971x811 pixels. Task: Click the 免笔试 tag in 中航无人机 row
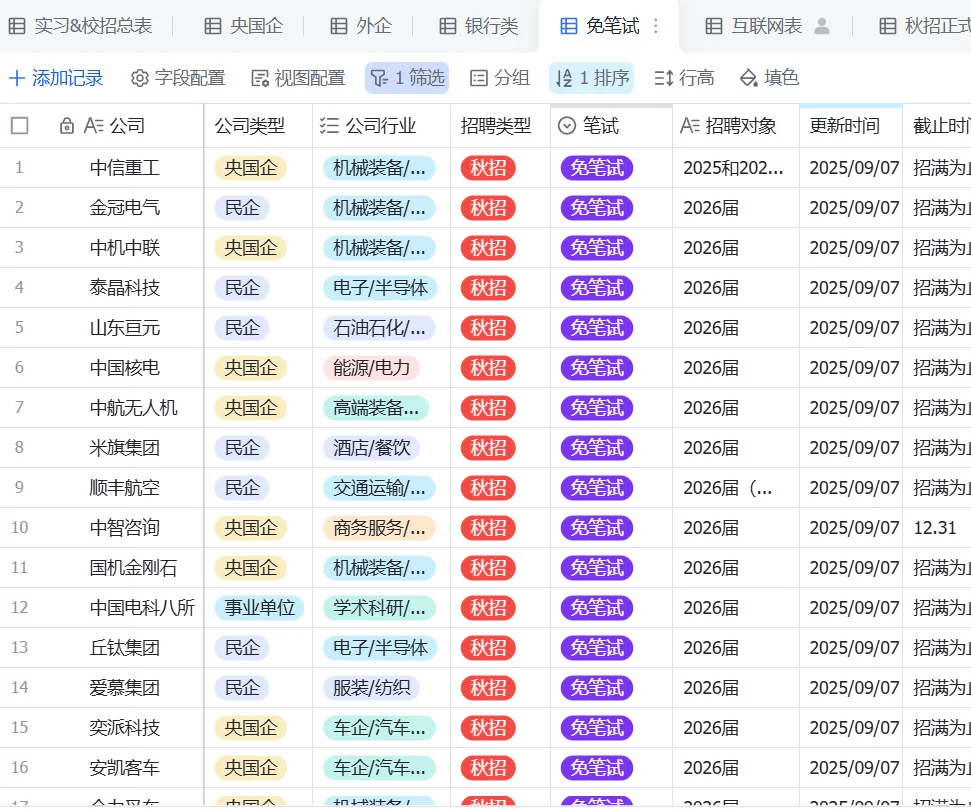point(597,407)
